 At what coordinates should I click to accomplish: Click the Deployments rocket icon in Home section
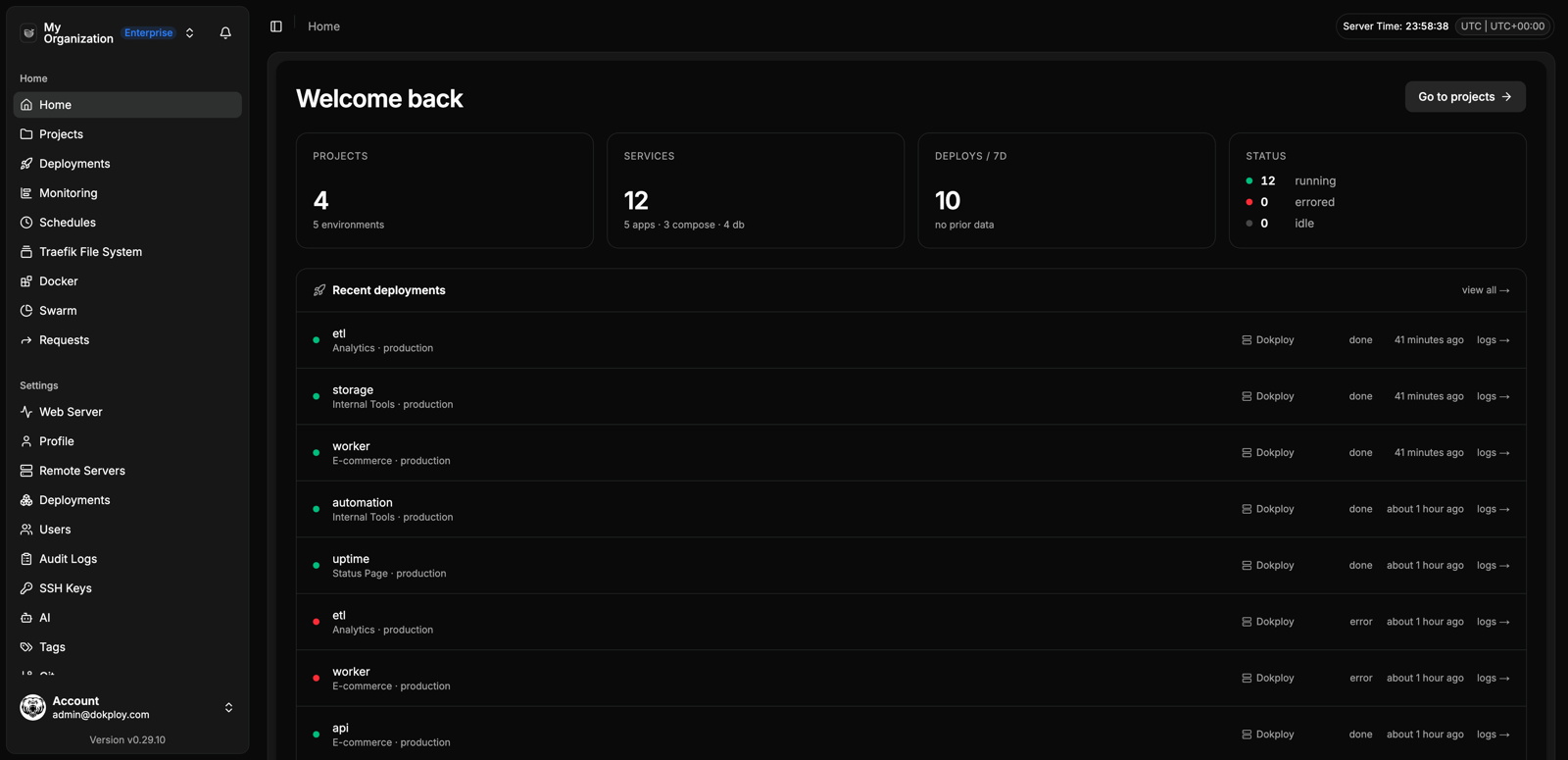pos(26,164)
